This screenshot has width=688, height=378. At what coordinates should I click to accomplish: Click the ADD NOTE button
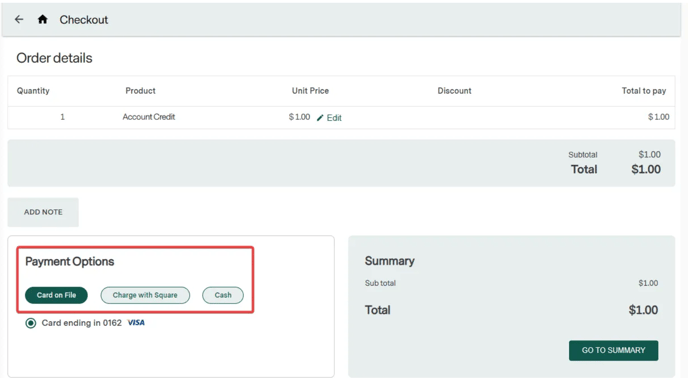43,212
